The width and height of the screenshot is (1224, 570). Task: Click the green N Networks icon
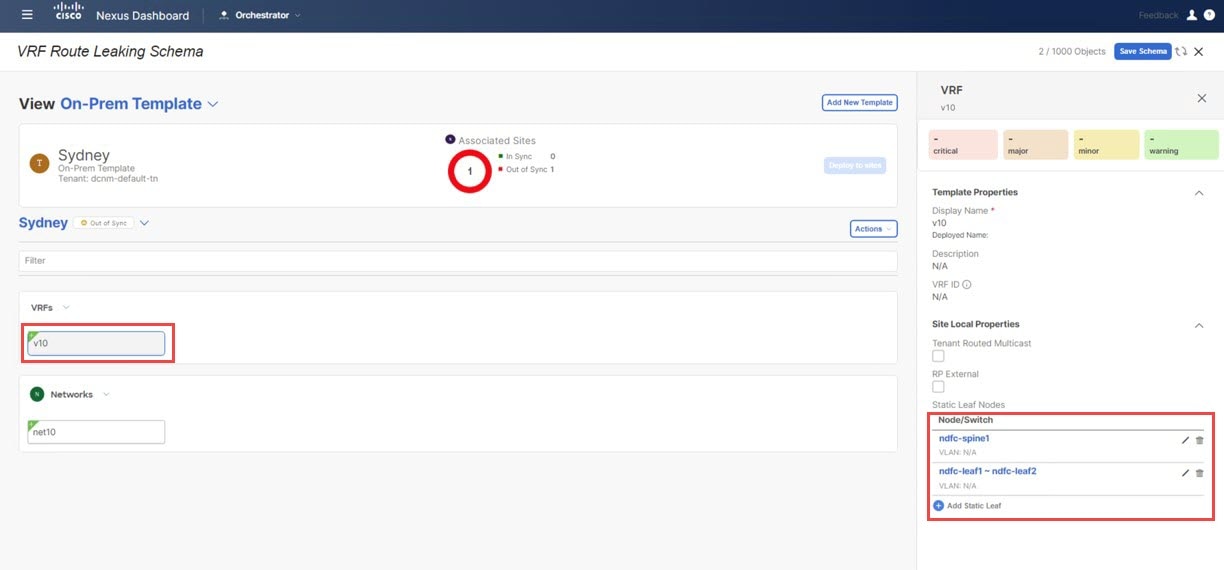coord(37,394)
